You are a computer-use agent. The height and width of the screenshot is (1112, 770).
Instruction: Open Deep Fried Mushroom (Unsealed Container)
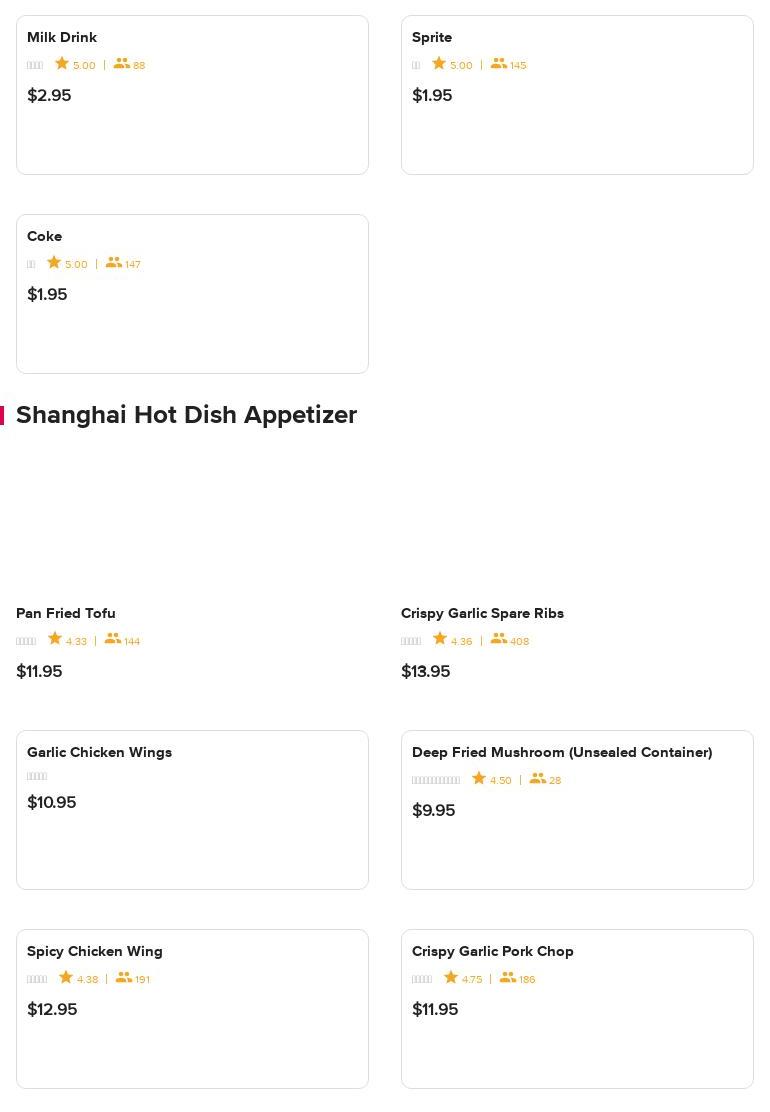tap(562, 752)
